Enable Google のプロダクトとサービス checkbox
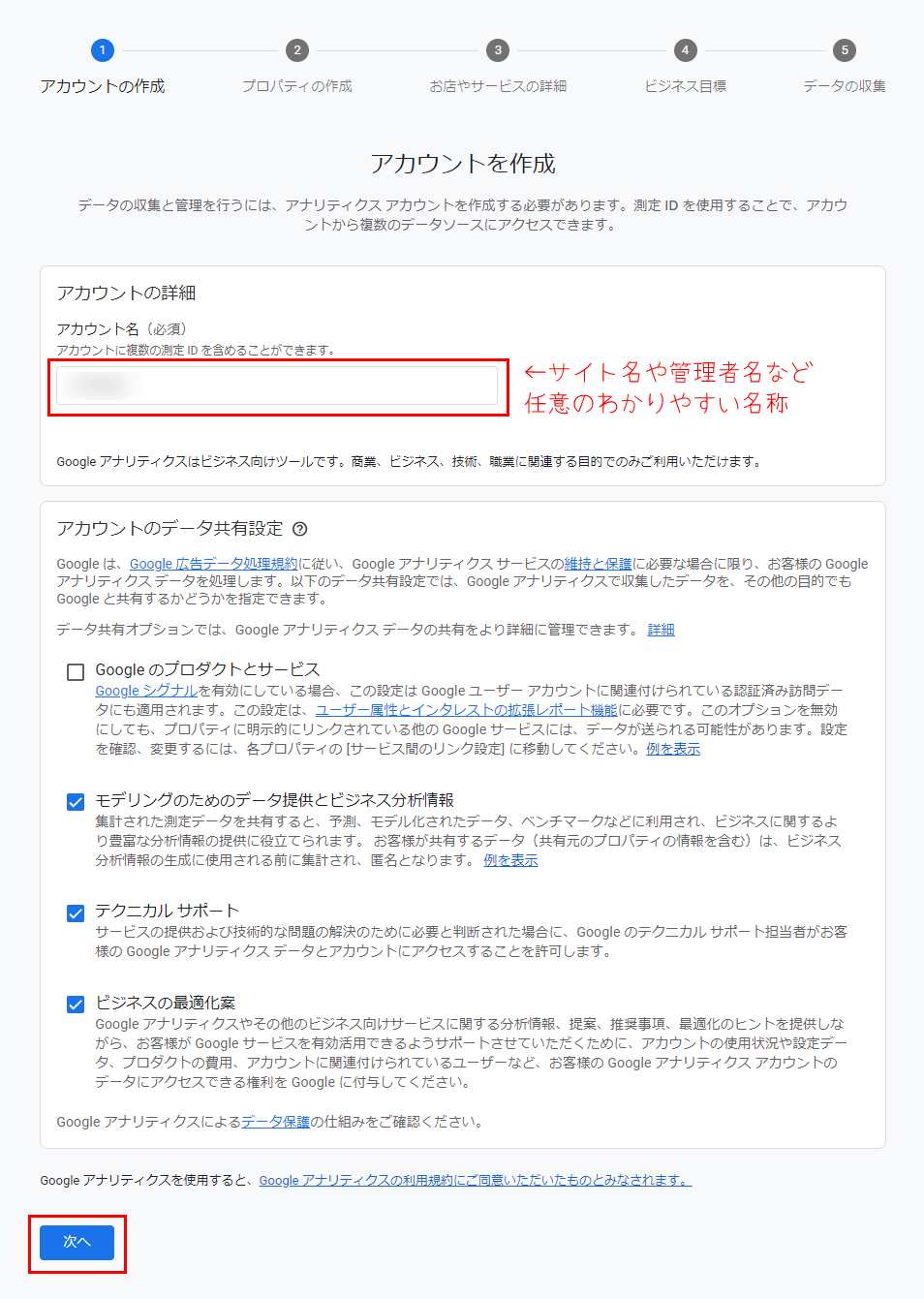Image resolution: width=924 pixels, height=1299 pixels. (76, 671)
